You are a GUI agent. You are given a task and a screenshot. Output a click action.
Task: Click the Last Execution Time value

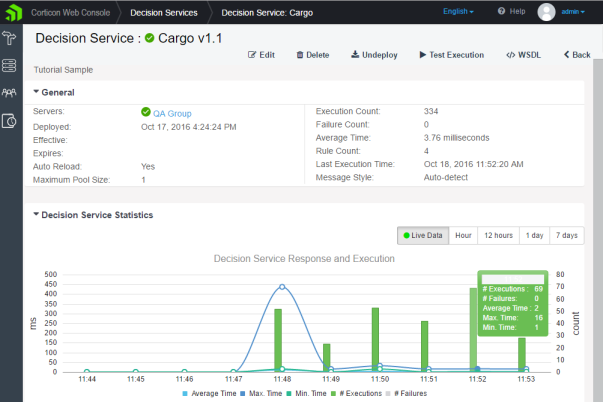click(x=473, y=164)
